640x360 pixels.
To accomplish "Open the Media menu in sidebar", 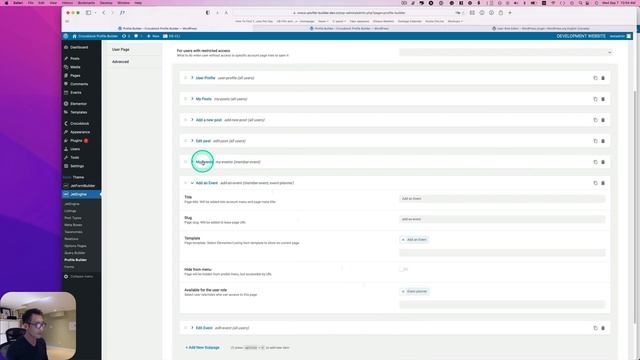I will [75, 67].
